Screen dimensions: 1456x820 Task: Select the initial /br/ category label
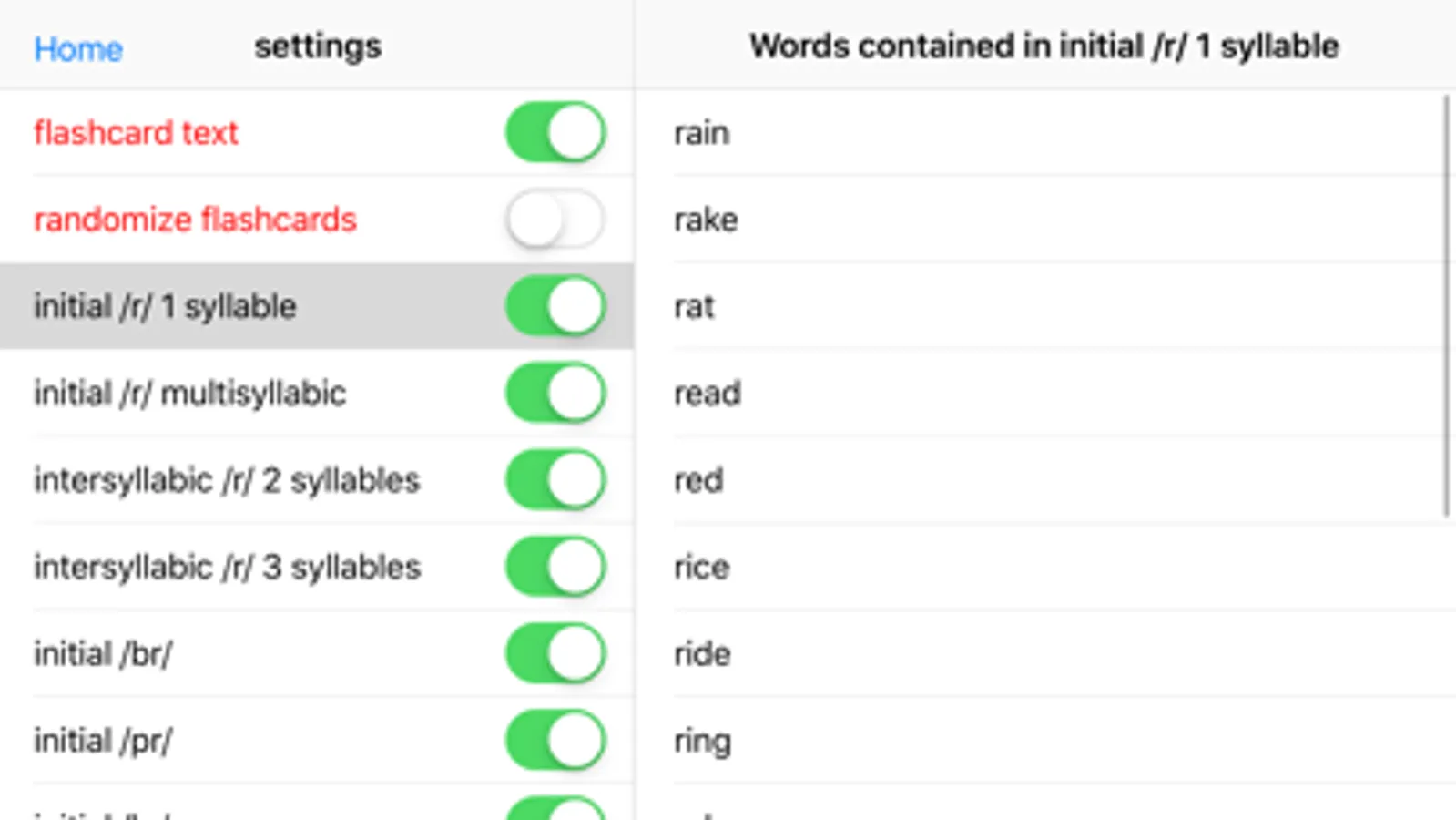tap(103, 653)
